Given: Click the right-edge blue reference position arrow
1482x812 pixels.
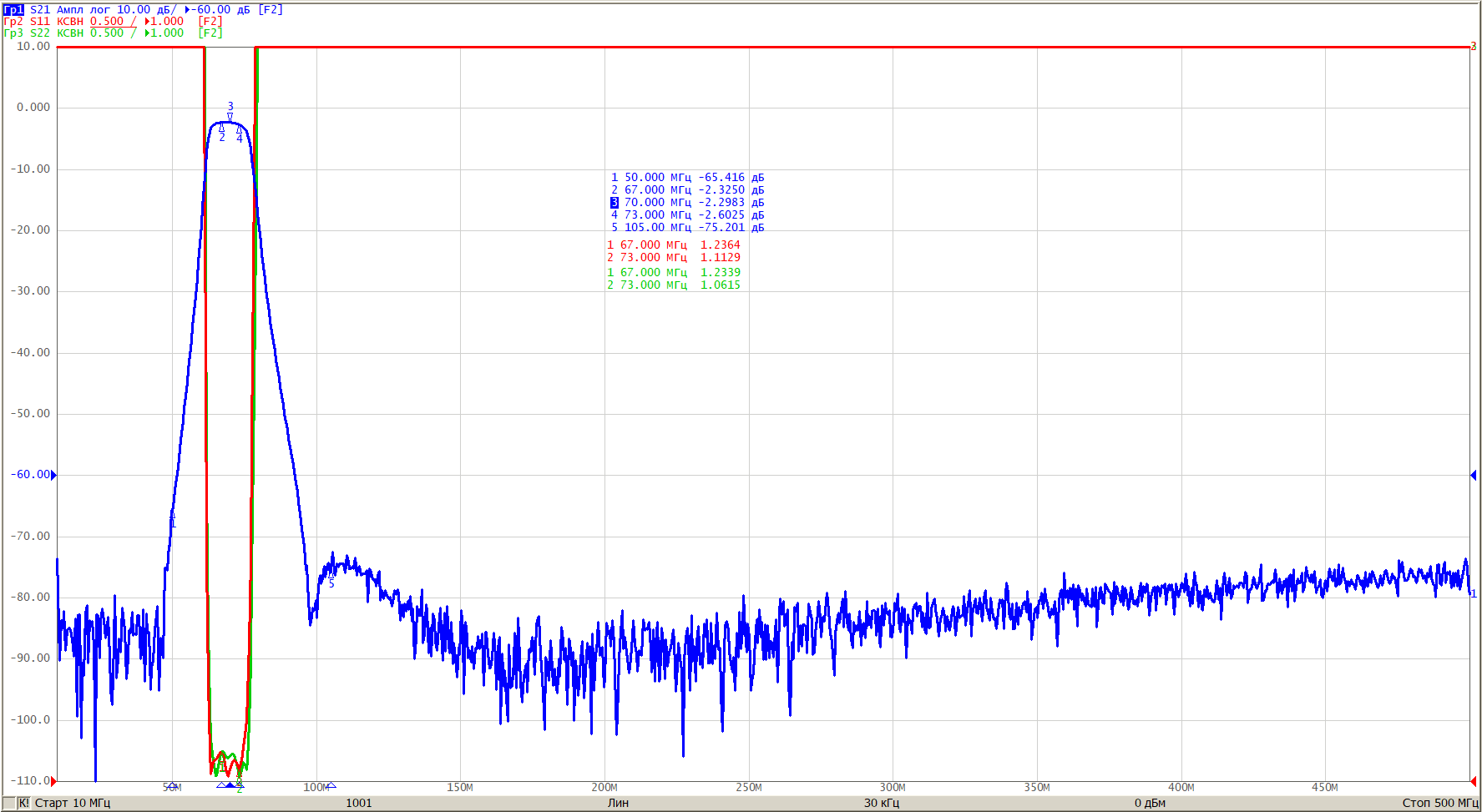Looking at the screenshot, I should click(1473, 475).
